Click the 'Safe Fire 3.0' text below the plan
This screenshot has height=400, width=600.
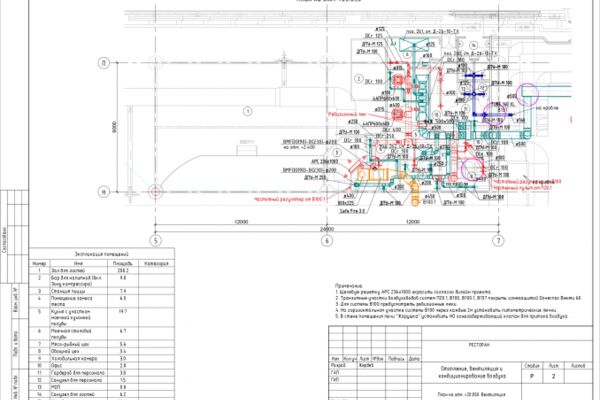pos(352,211)
